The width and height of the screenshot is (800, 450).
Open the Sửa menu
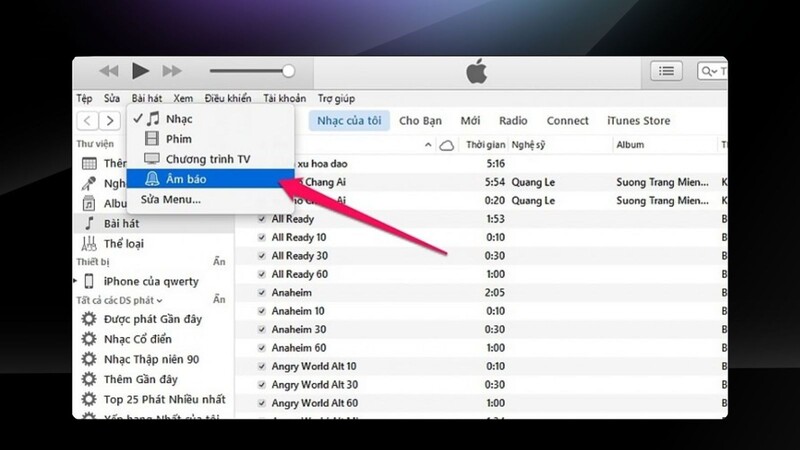(x=112, y=98)
